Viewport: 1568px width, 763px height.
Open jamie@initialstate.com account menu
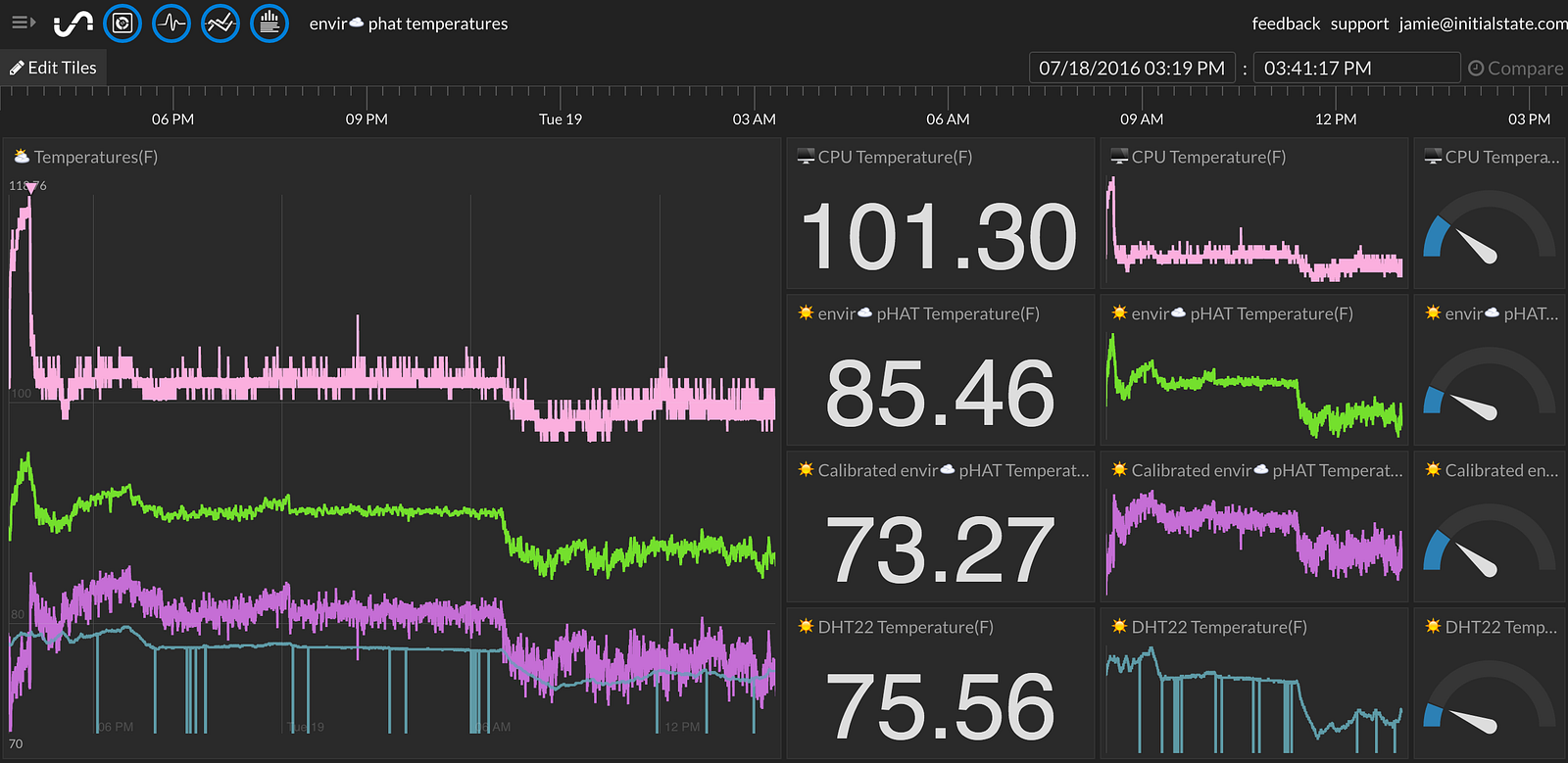1483,24
